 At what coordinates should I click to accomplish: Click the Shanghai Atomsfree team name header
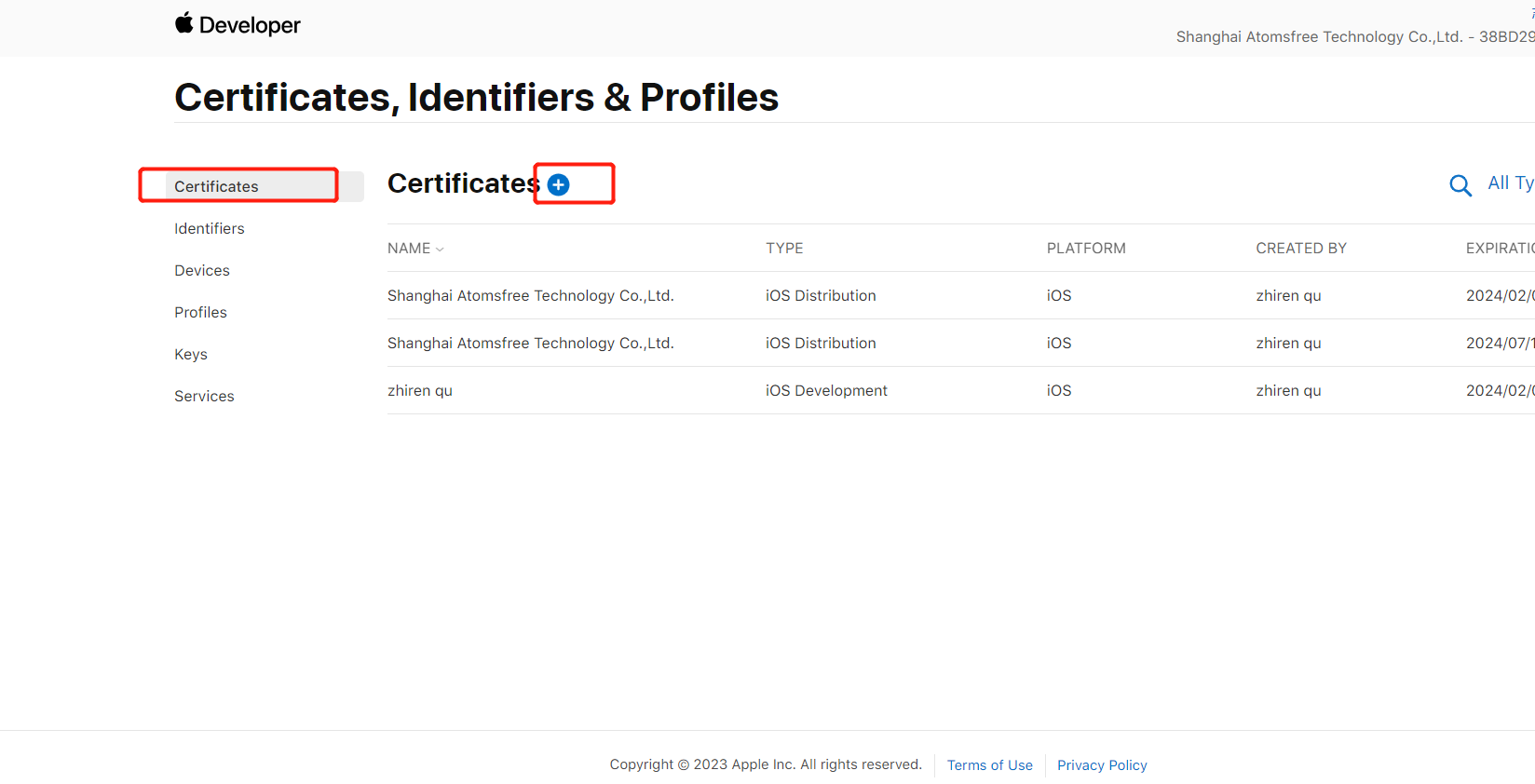1355,36
